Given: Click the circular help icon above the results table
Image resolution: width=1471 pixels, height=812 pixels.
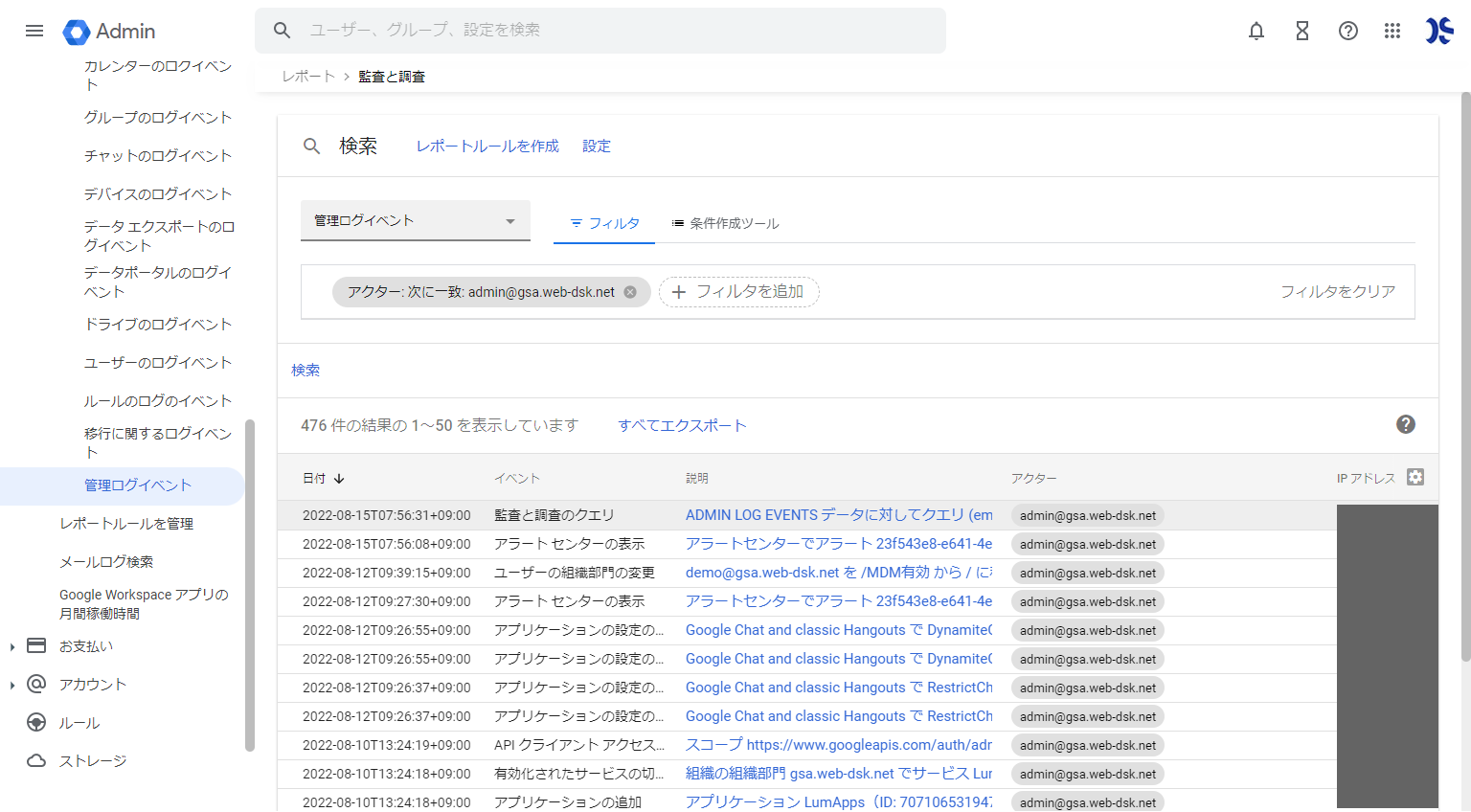Looking at the screenshot, I should [1405, 424].
